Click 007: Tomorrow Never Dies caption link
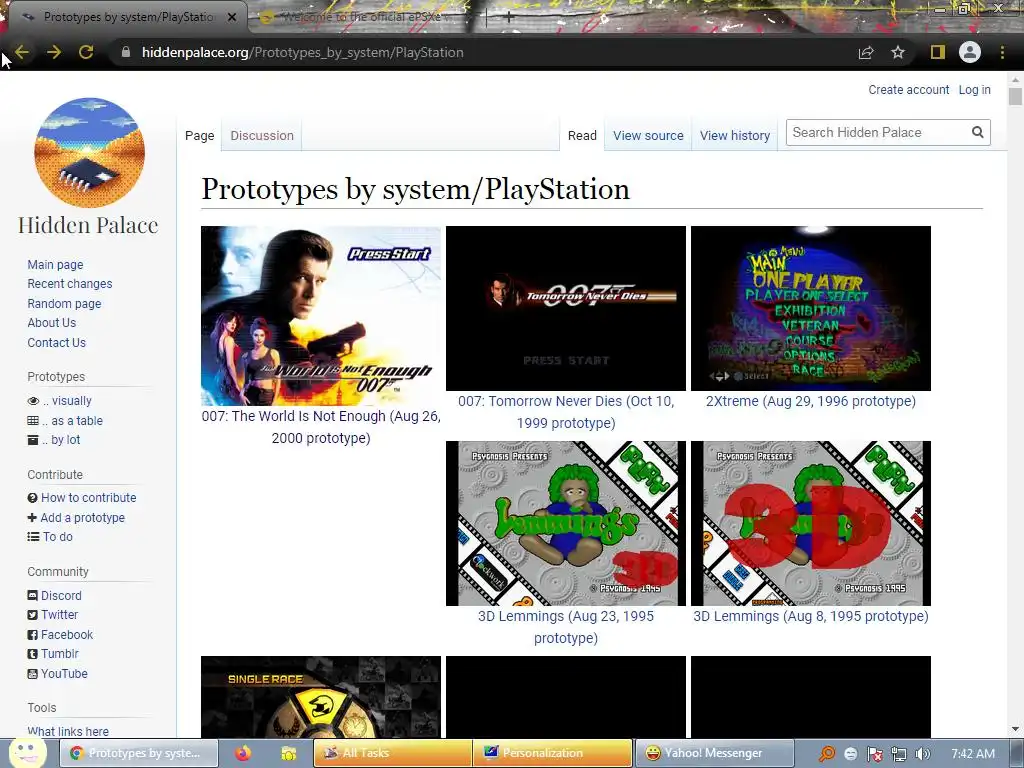 [566, 412]
